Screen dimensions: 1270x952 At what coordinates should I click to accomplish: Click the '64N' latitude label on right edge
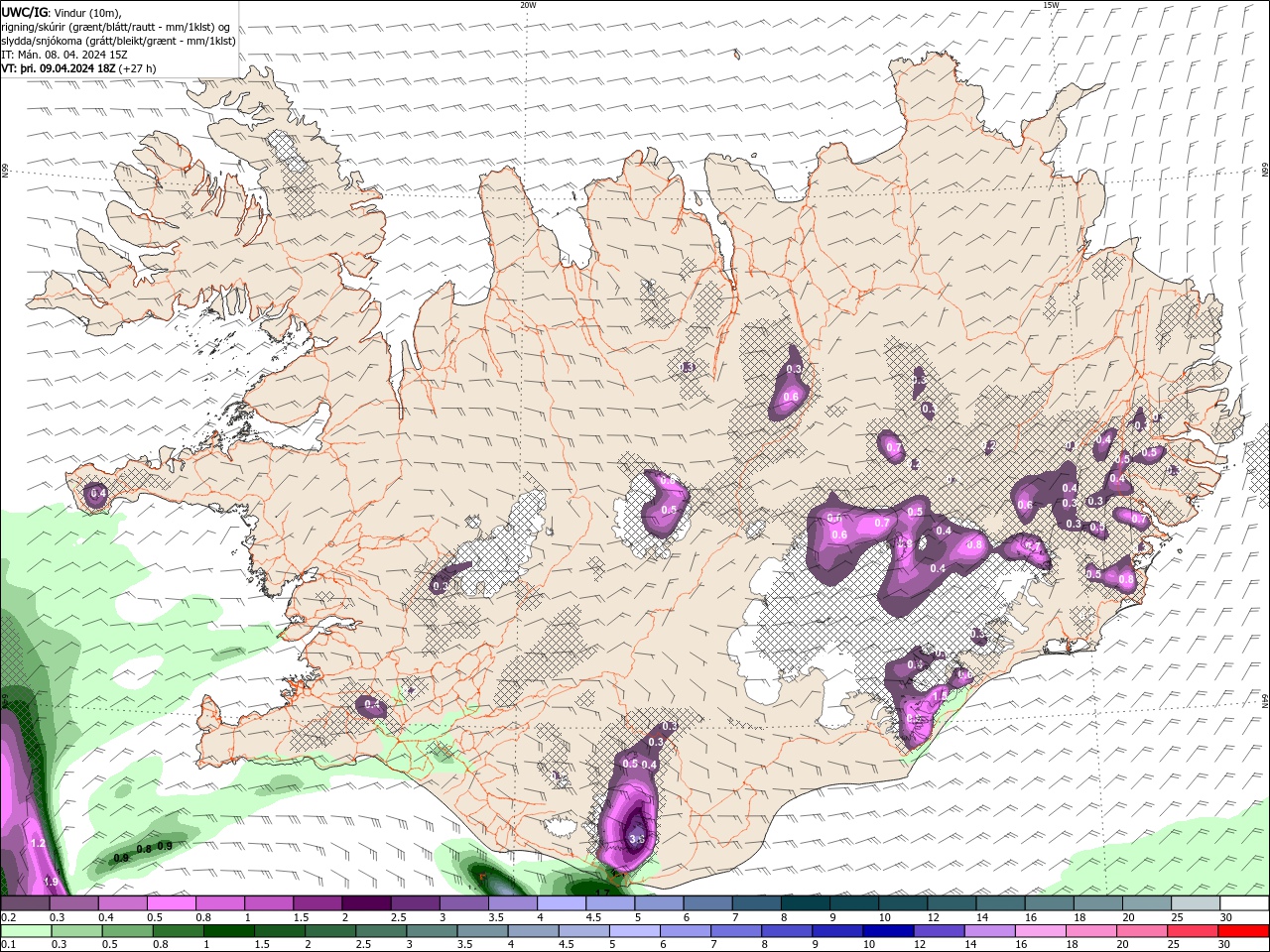pos(1265,700)
